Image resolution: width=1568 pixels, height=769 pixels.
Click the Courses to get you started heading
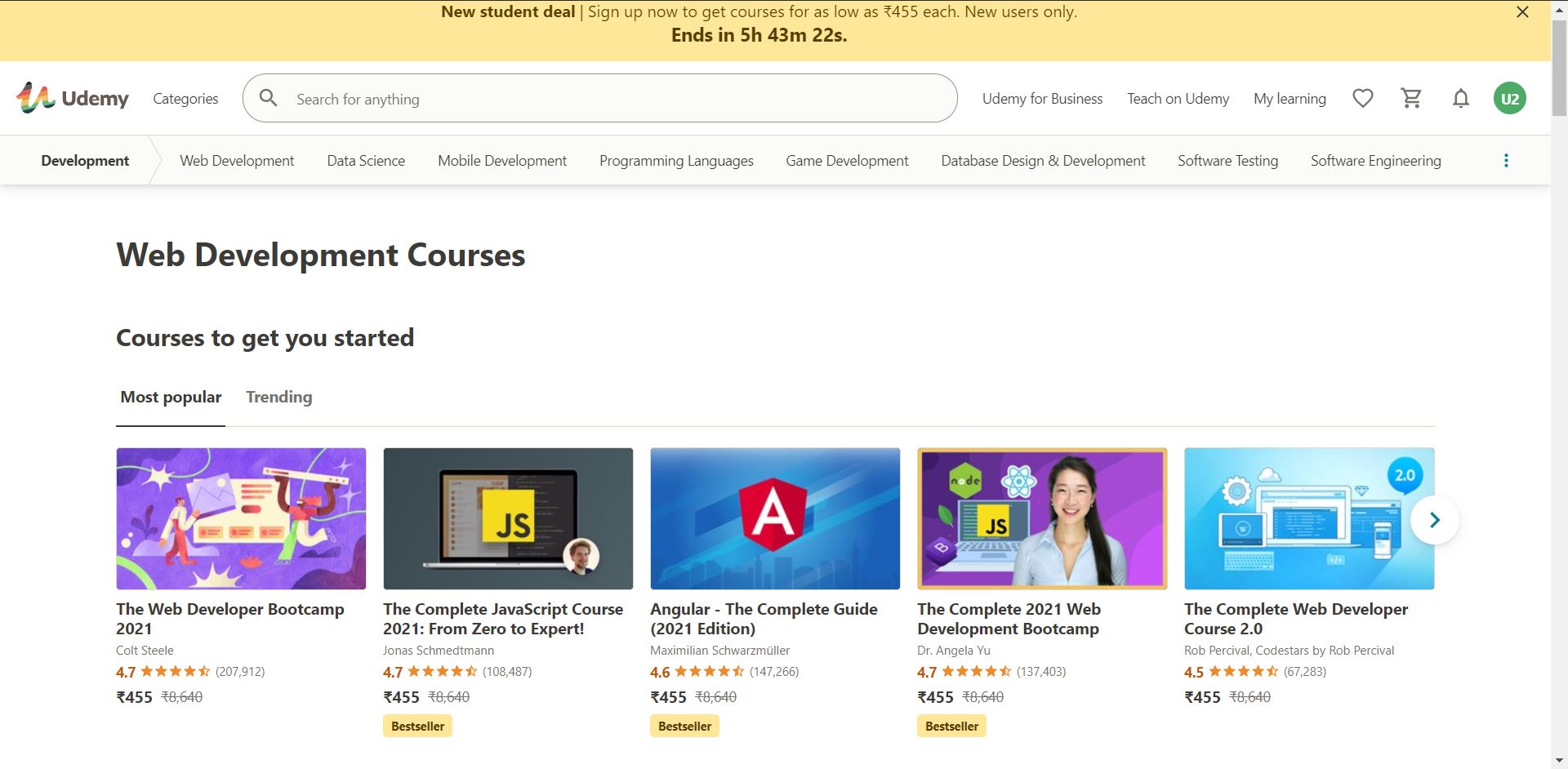(x=265, y=338)
